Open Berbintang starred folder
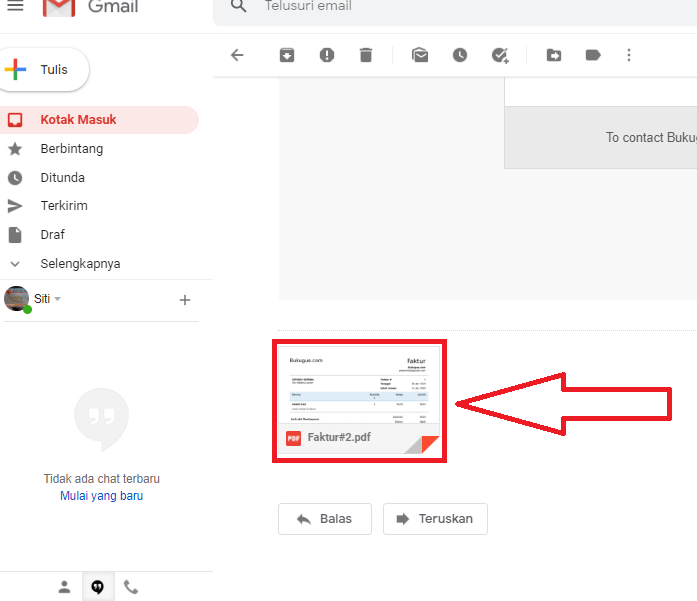 click(72, 148)
